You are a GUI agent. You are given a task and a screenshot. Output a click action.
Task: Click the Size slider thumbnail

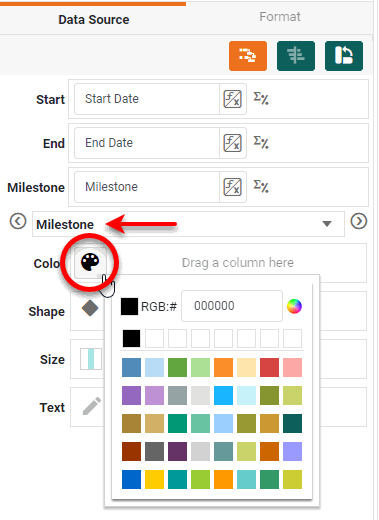pyautogui.click(x=91, y=359)
